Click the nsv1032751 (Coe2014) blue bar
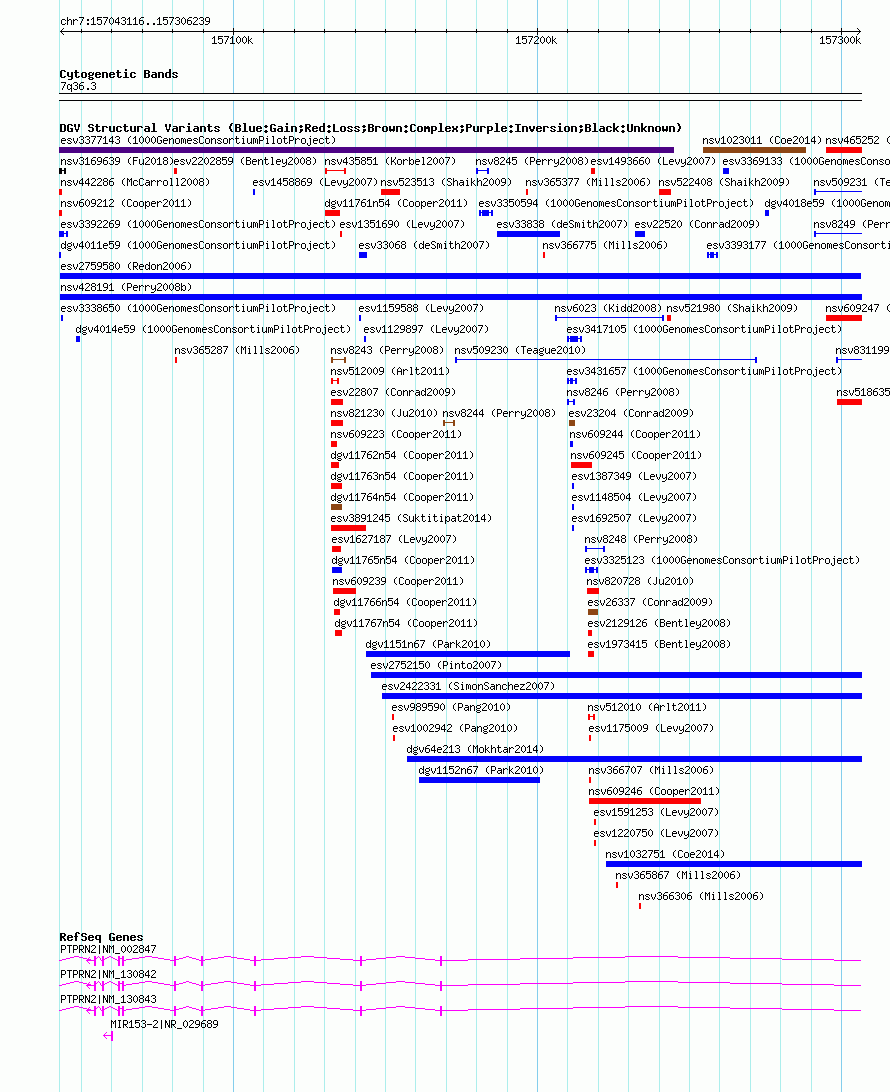This screenshot has width=890, height=1092. coord(734,864)
